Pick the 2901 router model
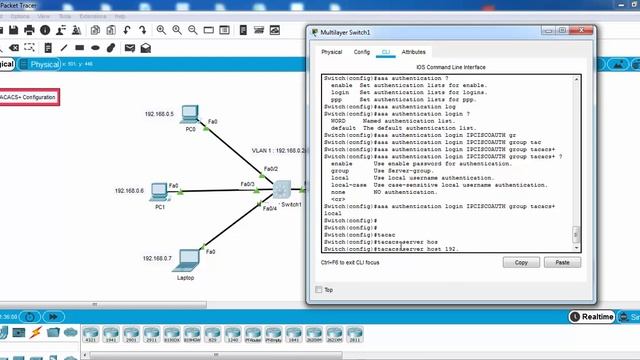 (131, 334)
